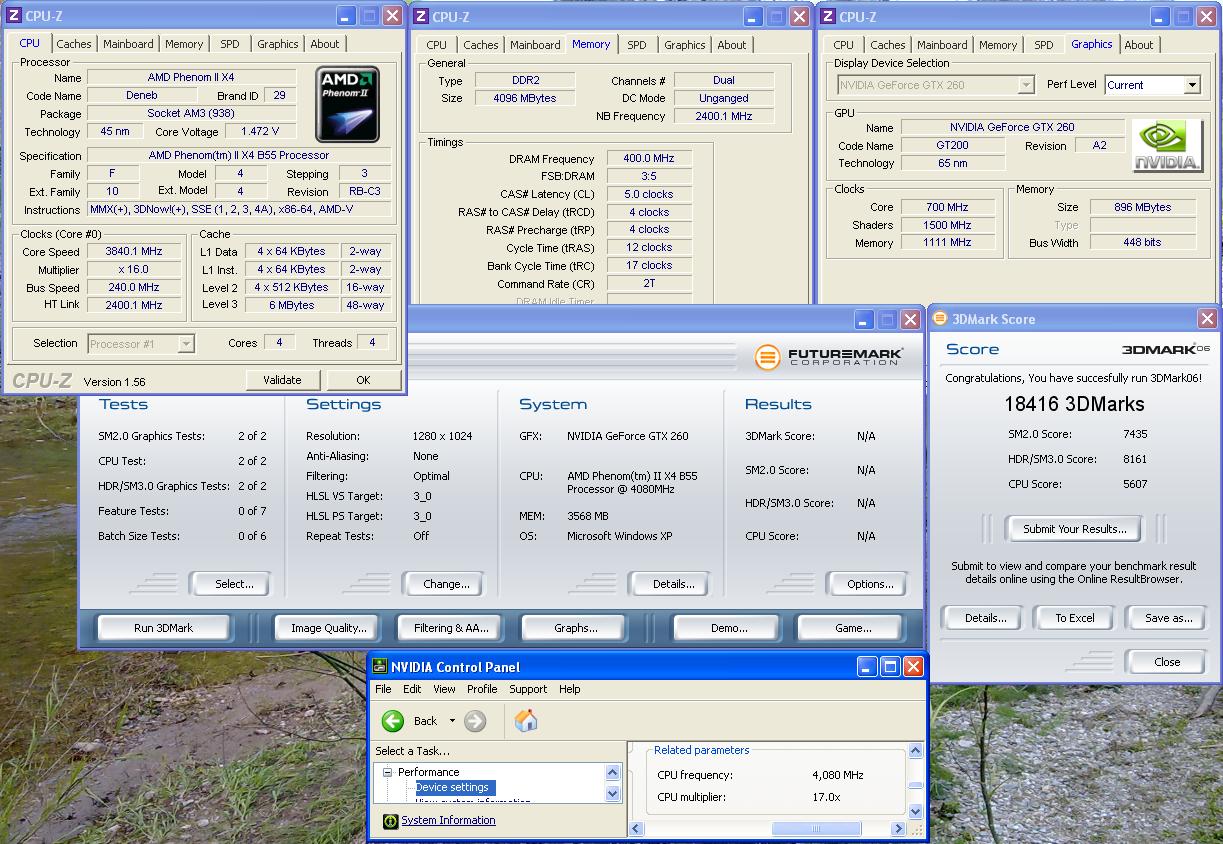
Task: Open the Help menu in NVIDIA Control Panel
Action: point(569,689)
